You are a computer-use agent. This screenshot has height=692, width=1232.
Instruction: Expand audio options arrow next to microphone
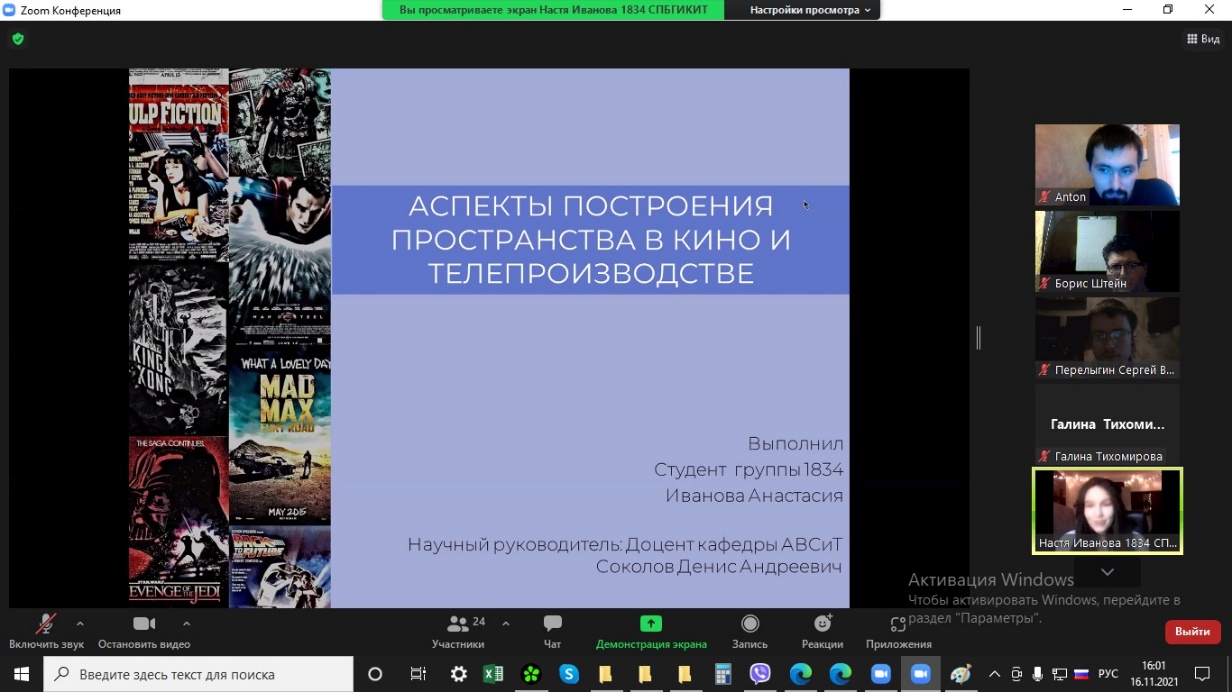[80, 623]
